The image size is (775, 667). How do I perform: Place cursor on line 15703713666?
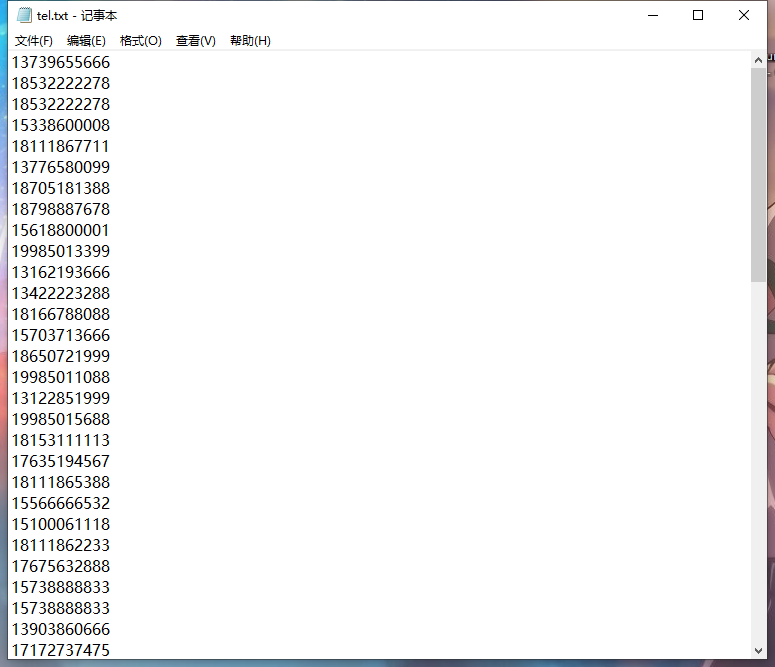click(61, 336)
